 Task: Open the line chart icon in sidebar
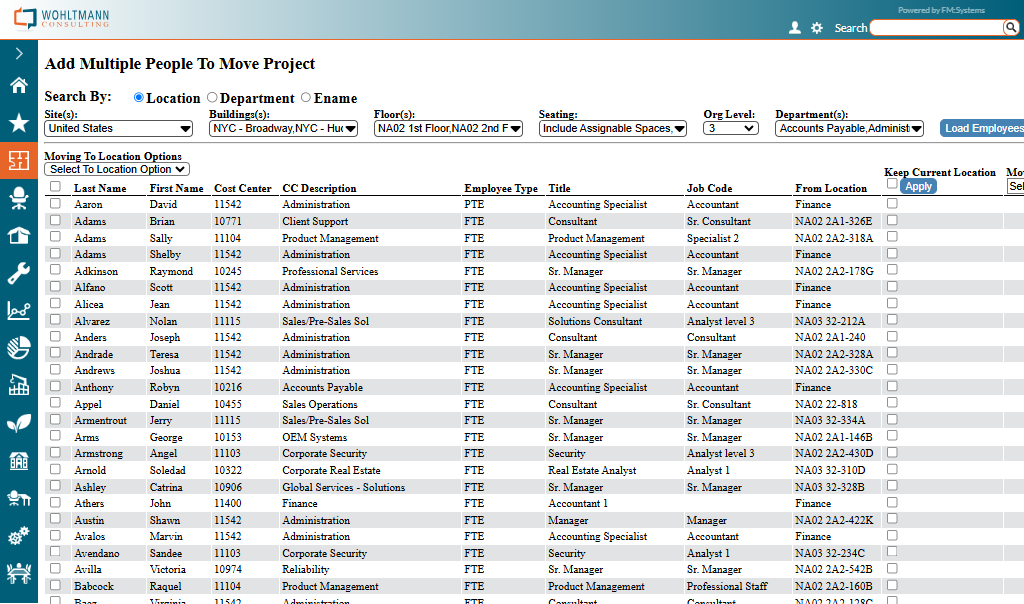point(18,311)
